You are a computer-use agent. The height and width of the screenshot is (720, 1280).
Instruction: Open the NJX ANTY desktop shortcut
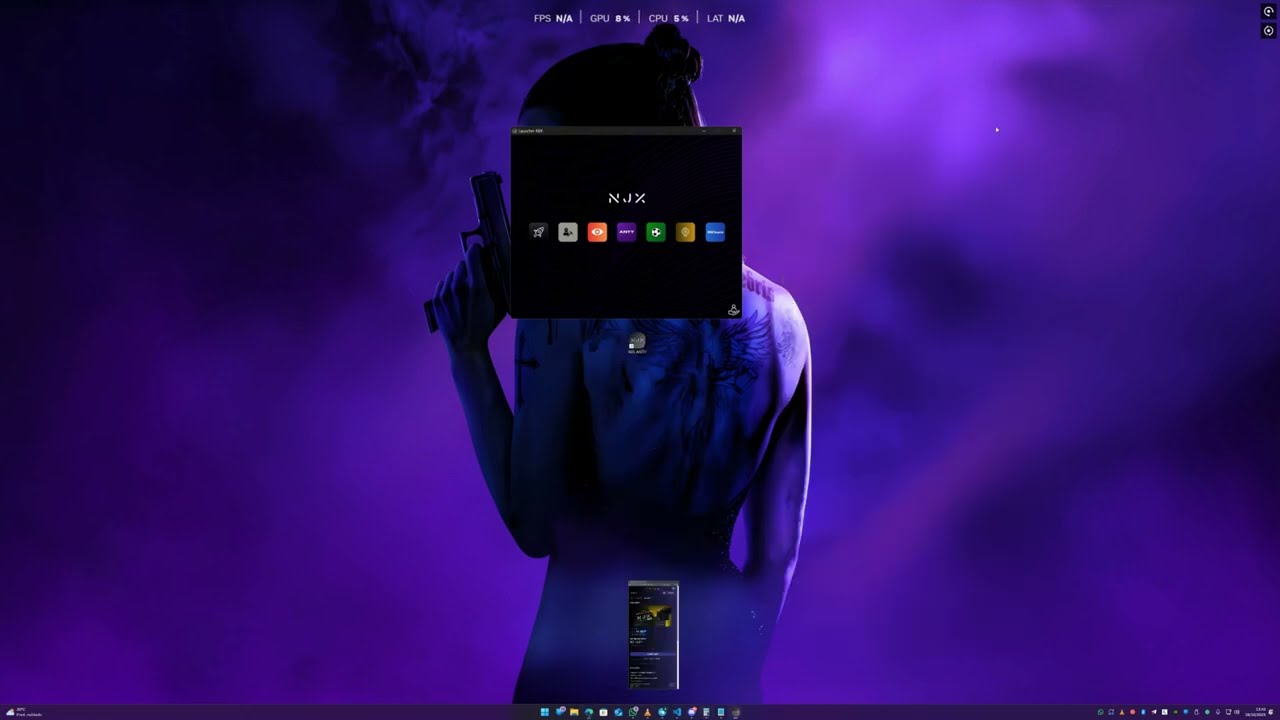tap(637, 344)
